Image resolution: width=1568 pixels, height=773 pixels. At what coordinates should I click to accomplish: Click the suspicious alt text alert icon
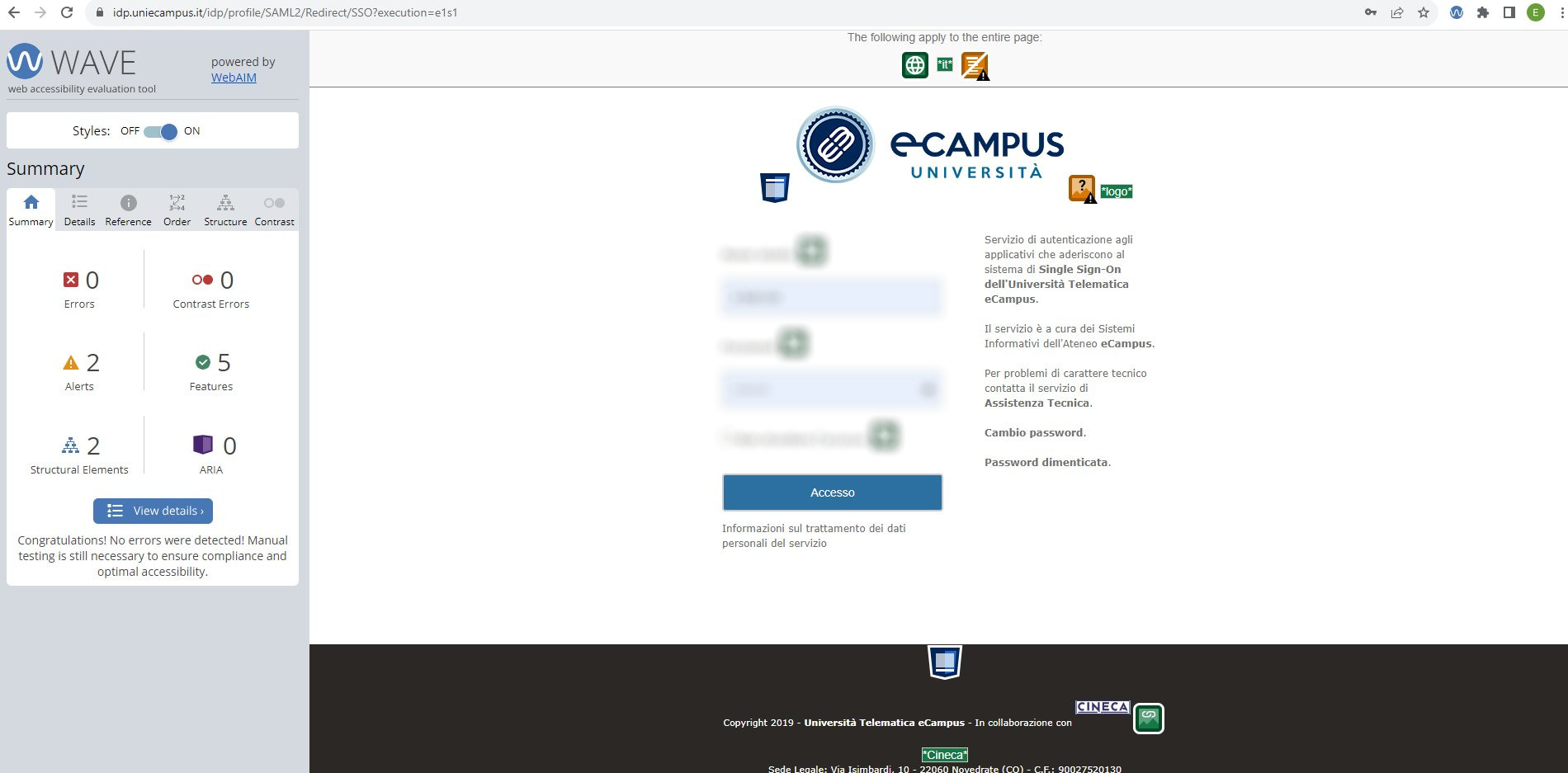1082,188
